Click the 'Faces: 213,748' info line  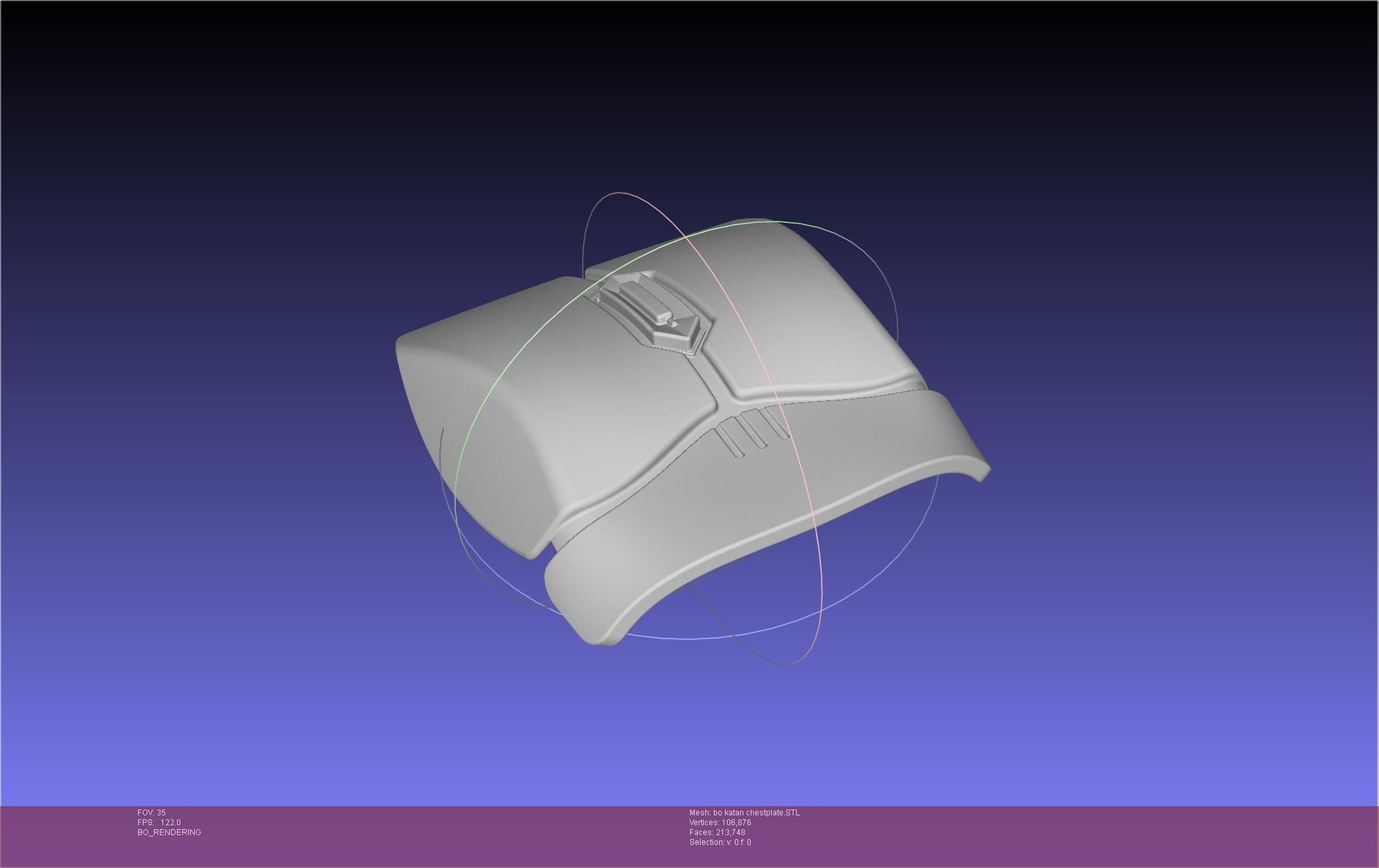point(717,832)
